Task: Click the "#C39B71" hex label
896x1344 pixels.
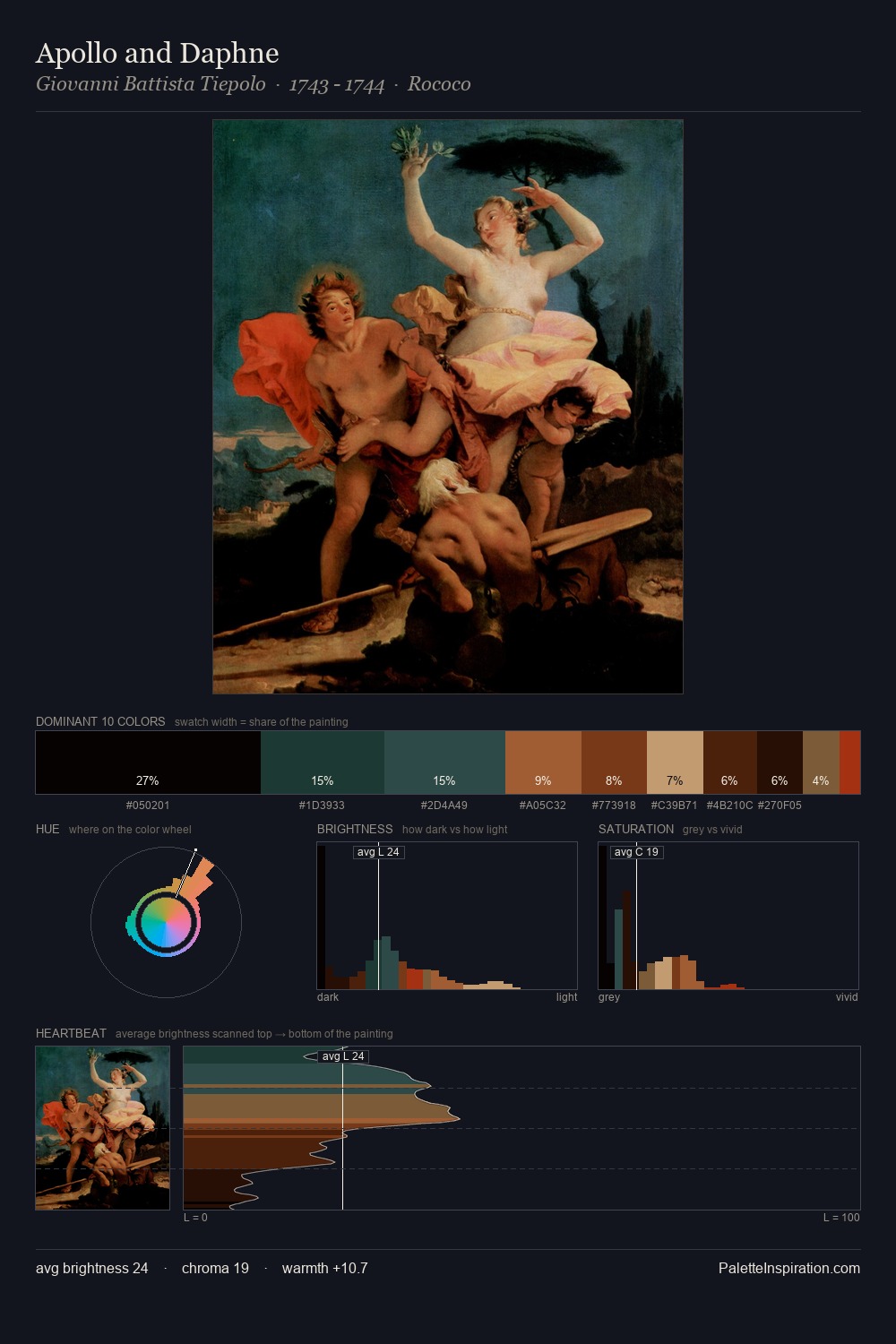Action: click(x=674, y=806)
